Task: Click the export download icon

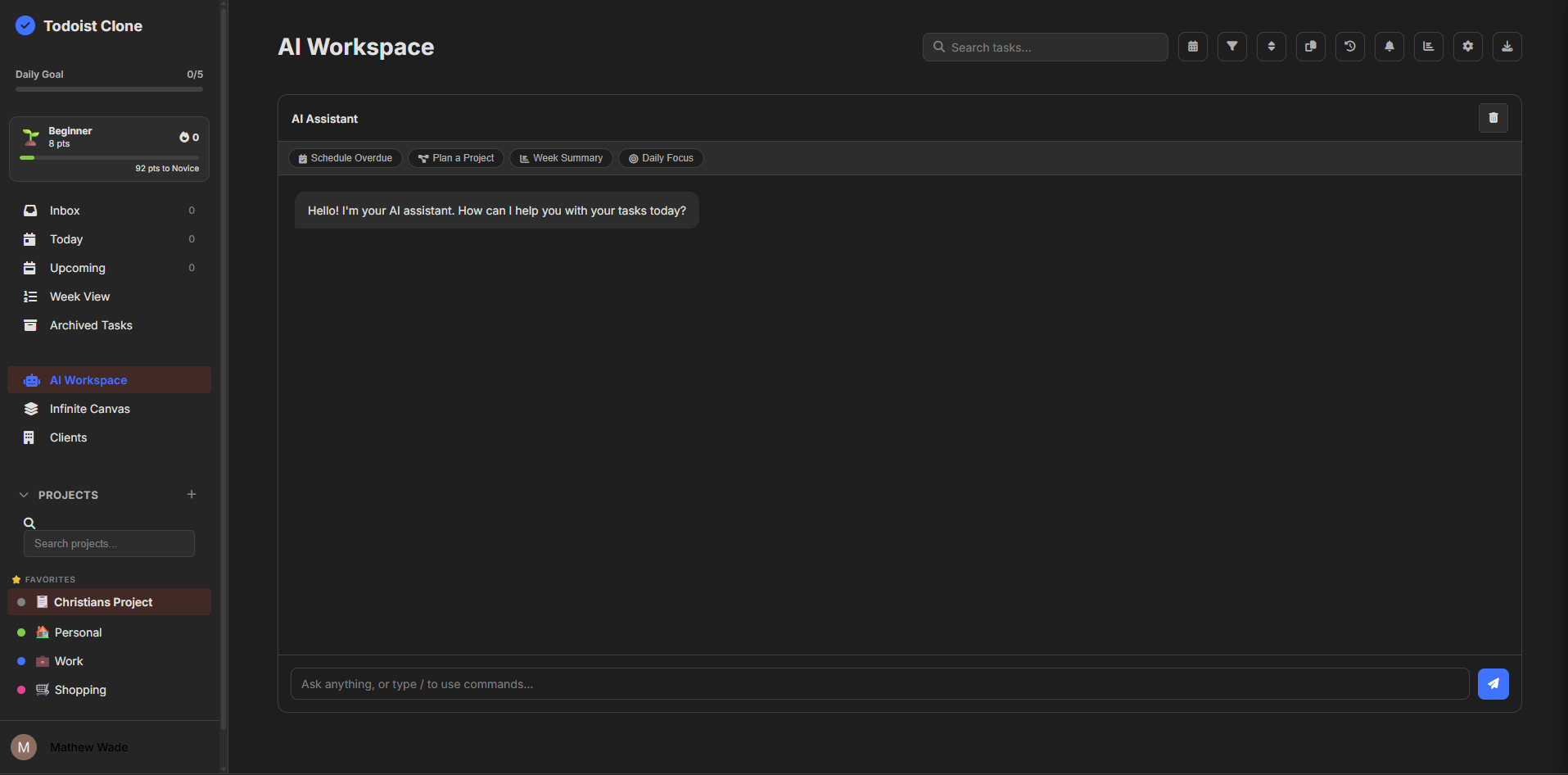Action: coord(1507,47)
